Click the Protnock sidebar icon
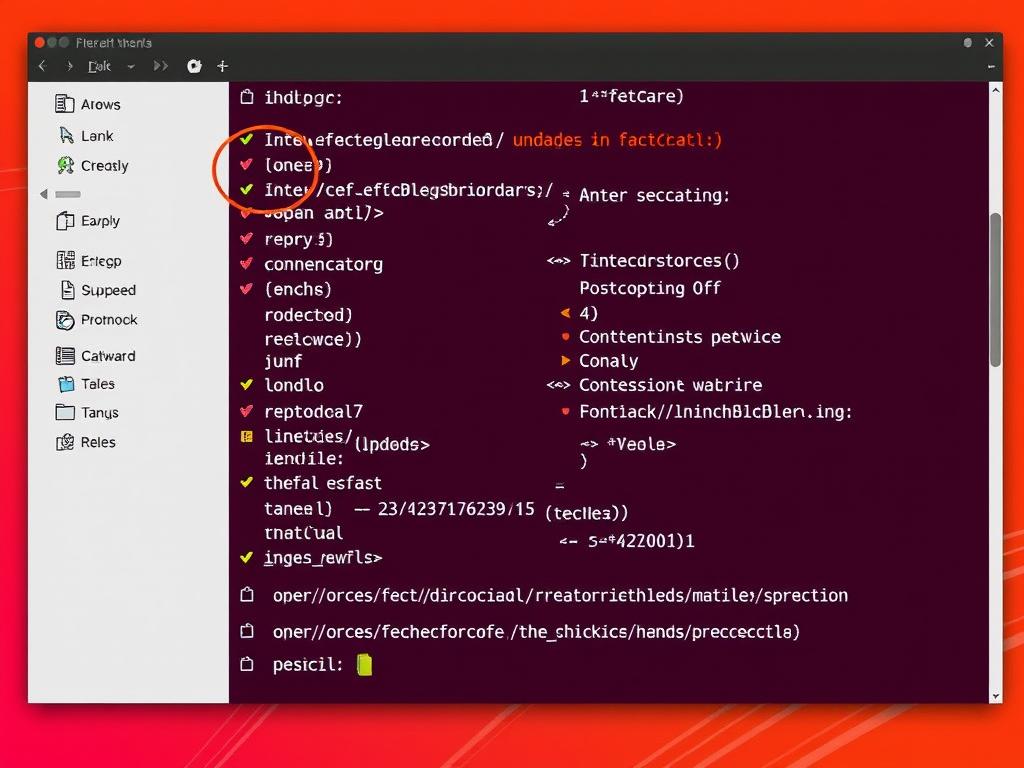The height and width of the screenshot is (768, 1024). [x=66, y=320]
